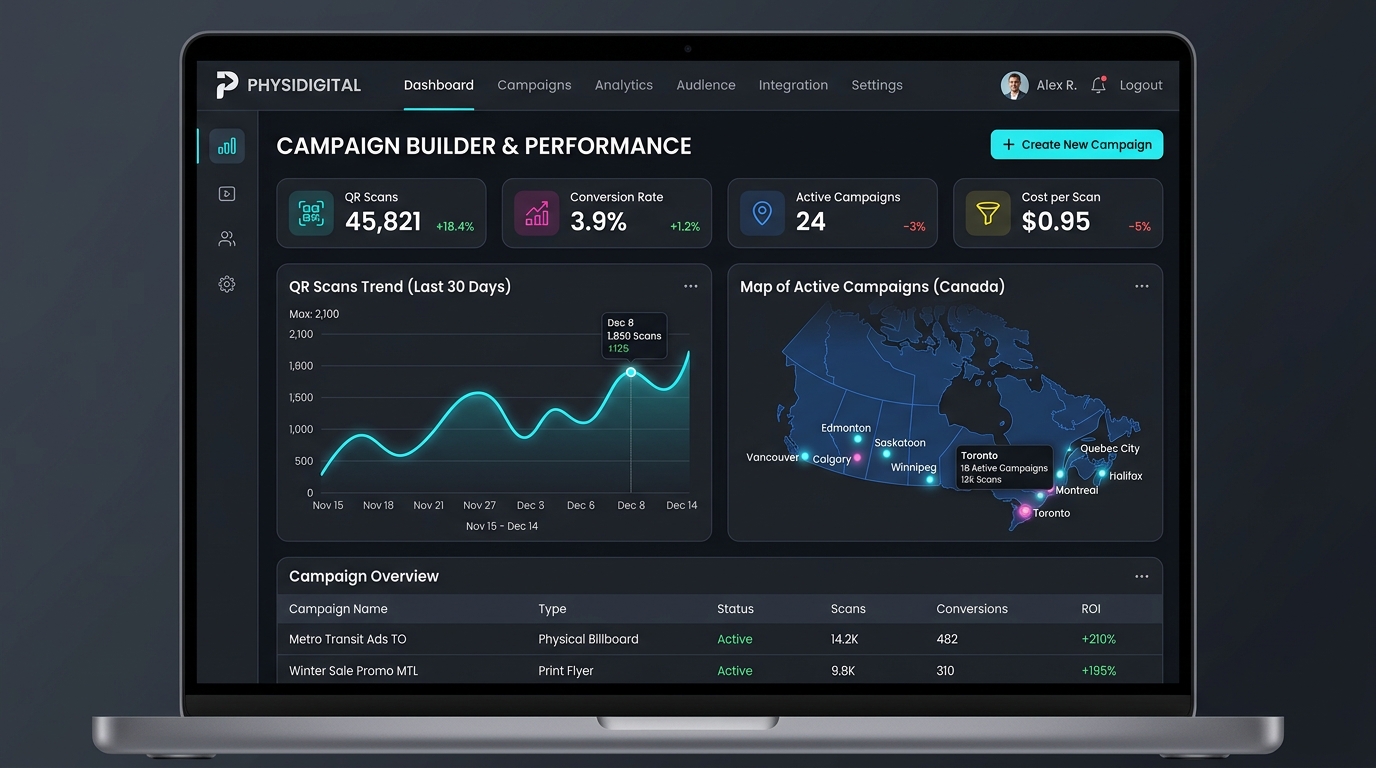This screenshot has width=1376, height=768.
Task: Click the Nov 15 - Dec 14 date range
Action: click(x=502, y=526)
